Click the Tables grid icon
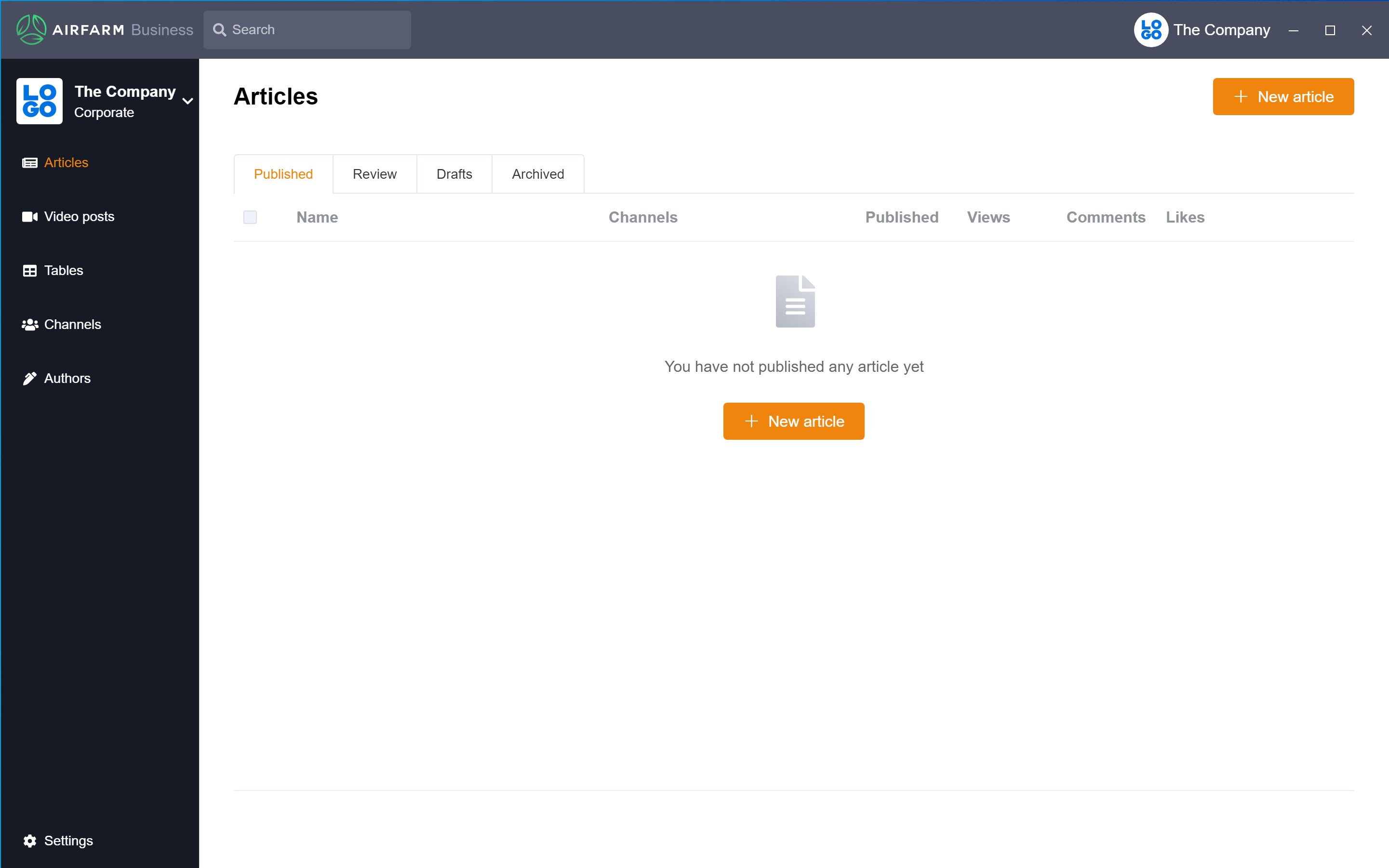 pos(30,271)
